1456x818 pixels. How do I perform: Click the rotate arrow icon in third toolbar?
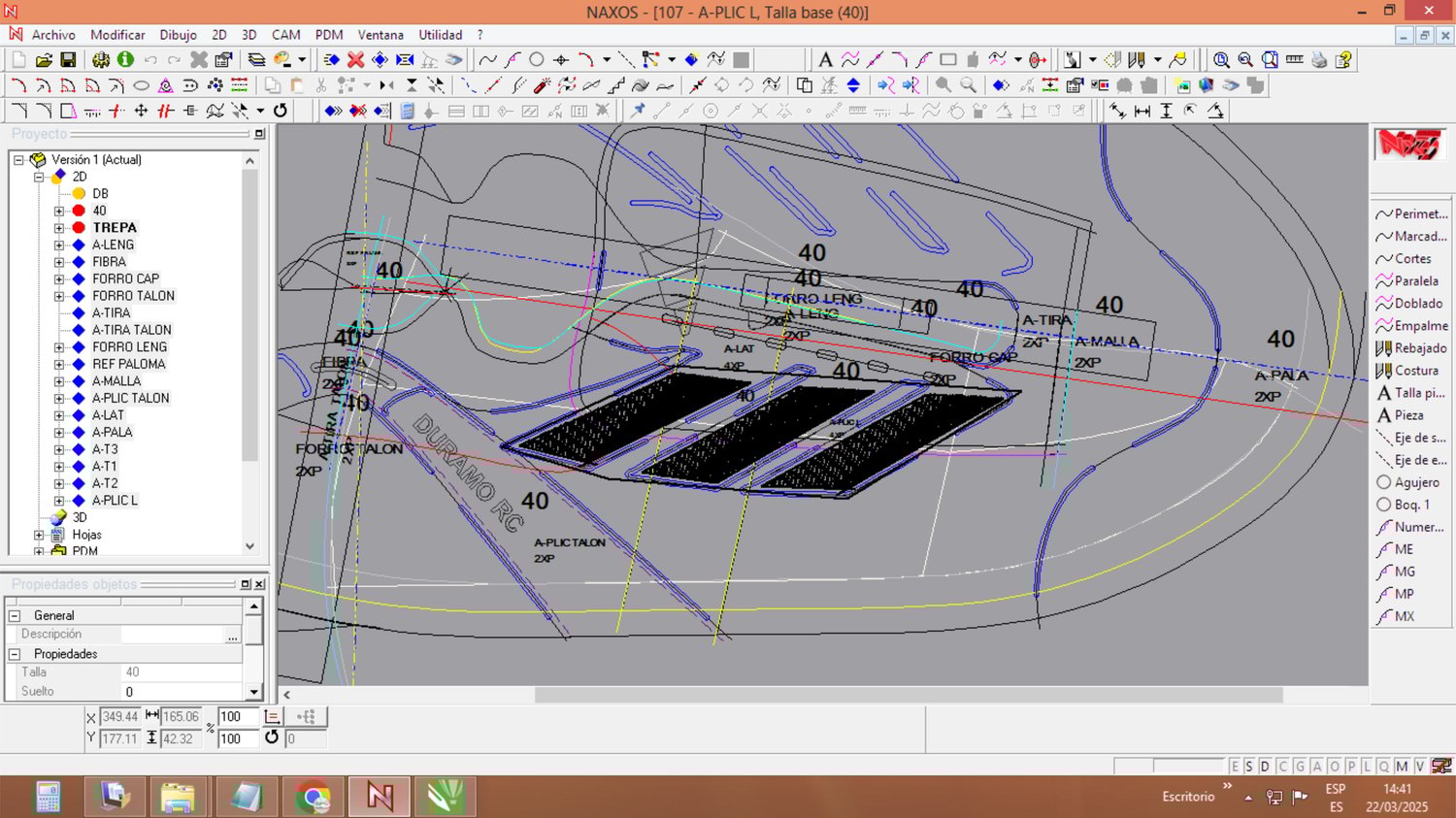(281, 111)
